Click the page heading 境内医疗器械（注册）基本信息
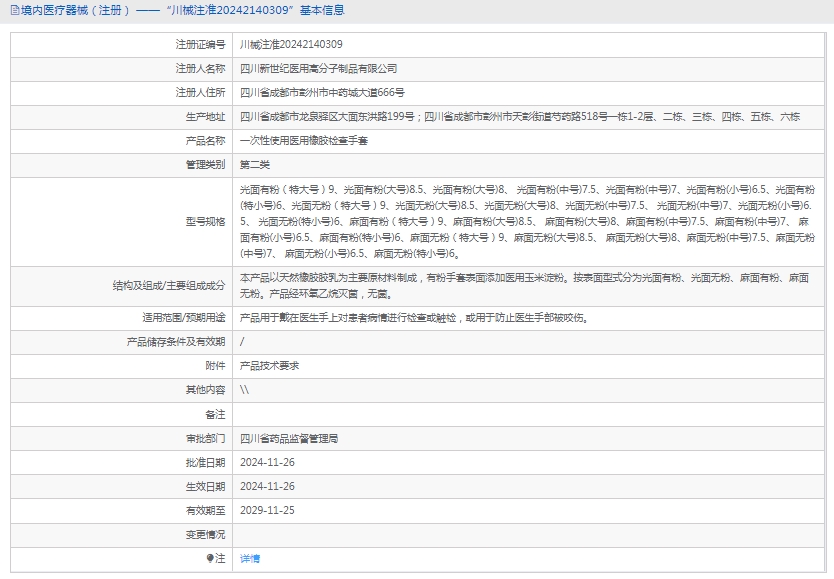 pyautogui.click(x=181, y=11)
